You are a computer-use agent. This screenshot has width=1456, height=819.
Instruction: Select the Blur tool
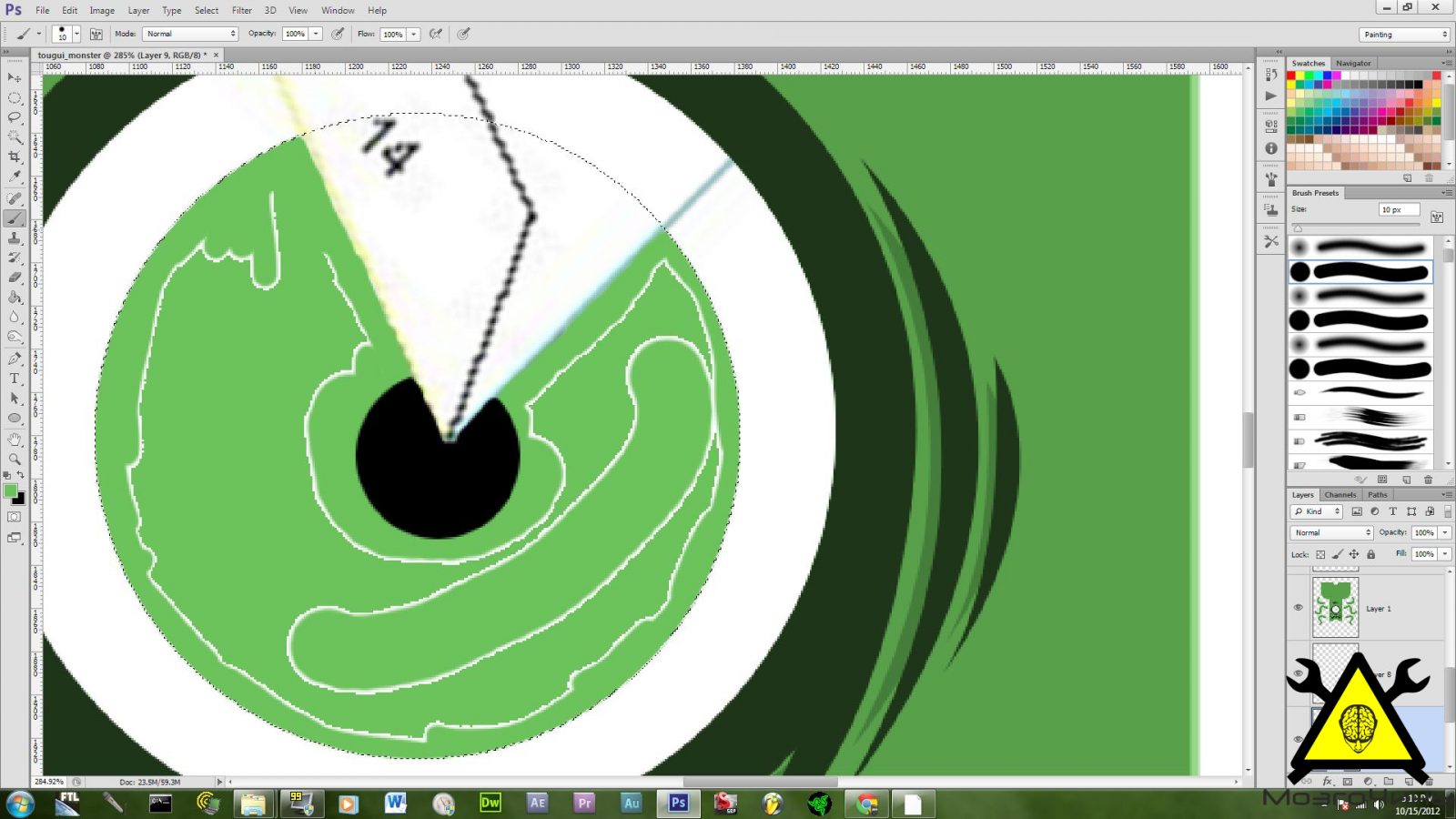pos(15,318)
